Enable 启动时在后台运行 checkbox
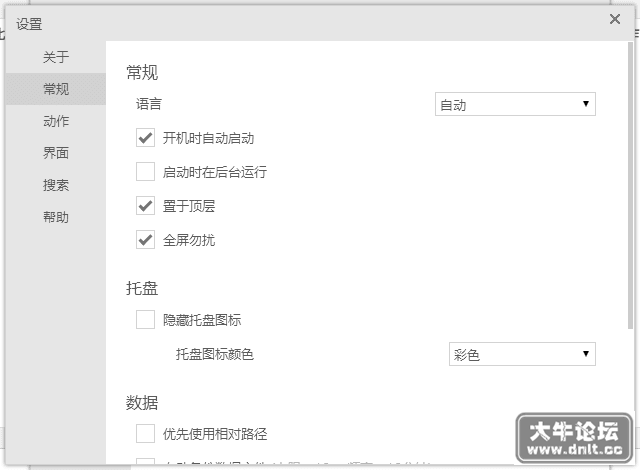The width and height of the screenshot is (640, 470). click(145, 172)
